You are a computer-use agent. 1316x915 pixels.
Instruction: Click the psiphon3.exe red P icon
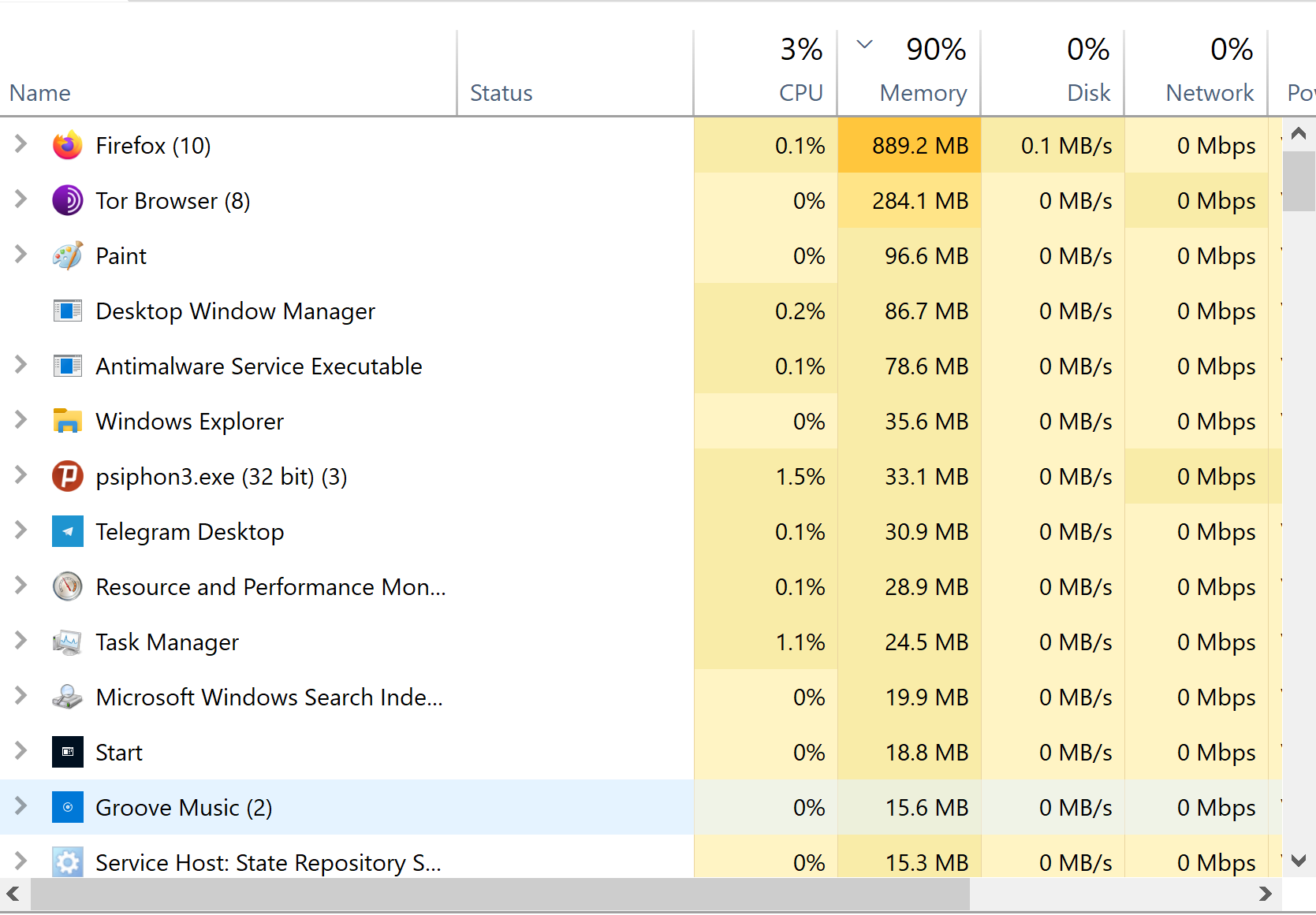(68, 477)
